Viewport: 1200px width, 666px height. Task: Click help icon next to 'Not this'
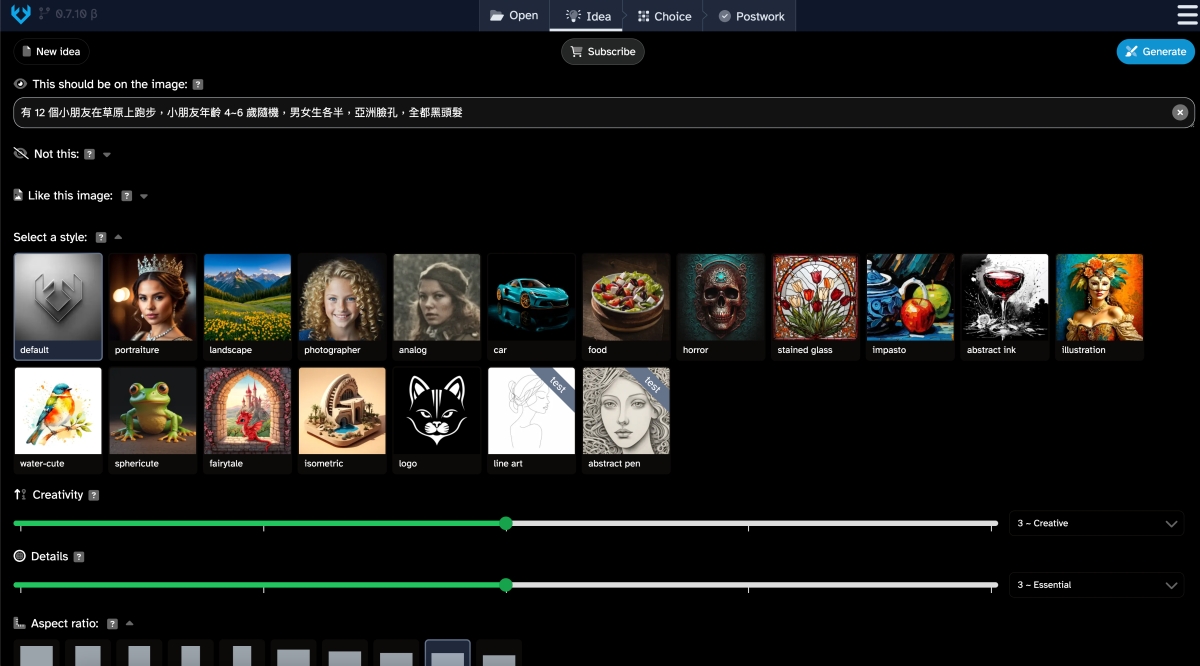[x=90, y=155]
